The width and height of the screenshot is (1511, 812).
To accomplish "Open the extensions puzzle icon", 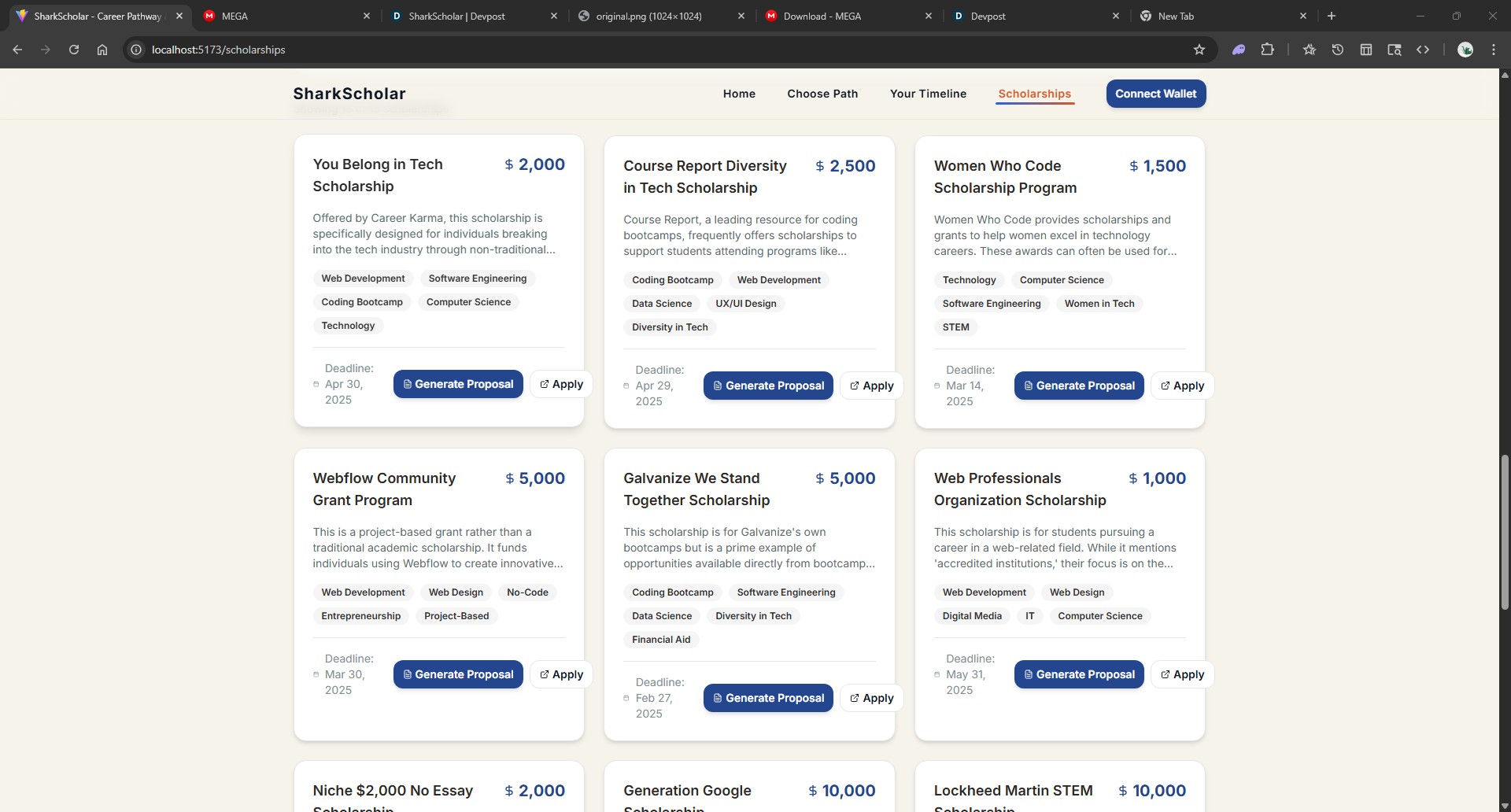I will [1267, 50].
